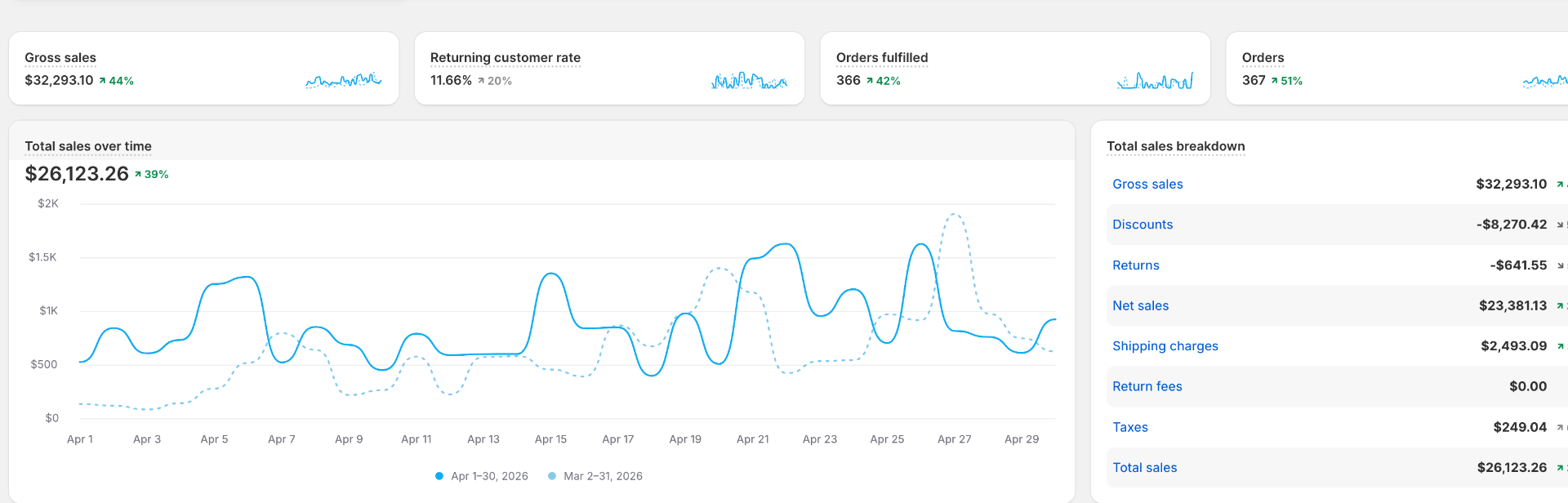Click the 39% increase indicator

coord(152,175)
